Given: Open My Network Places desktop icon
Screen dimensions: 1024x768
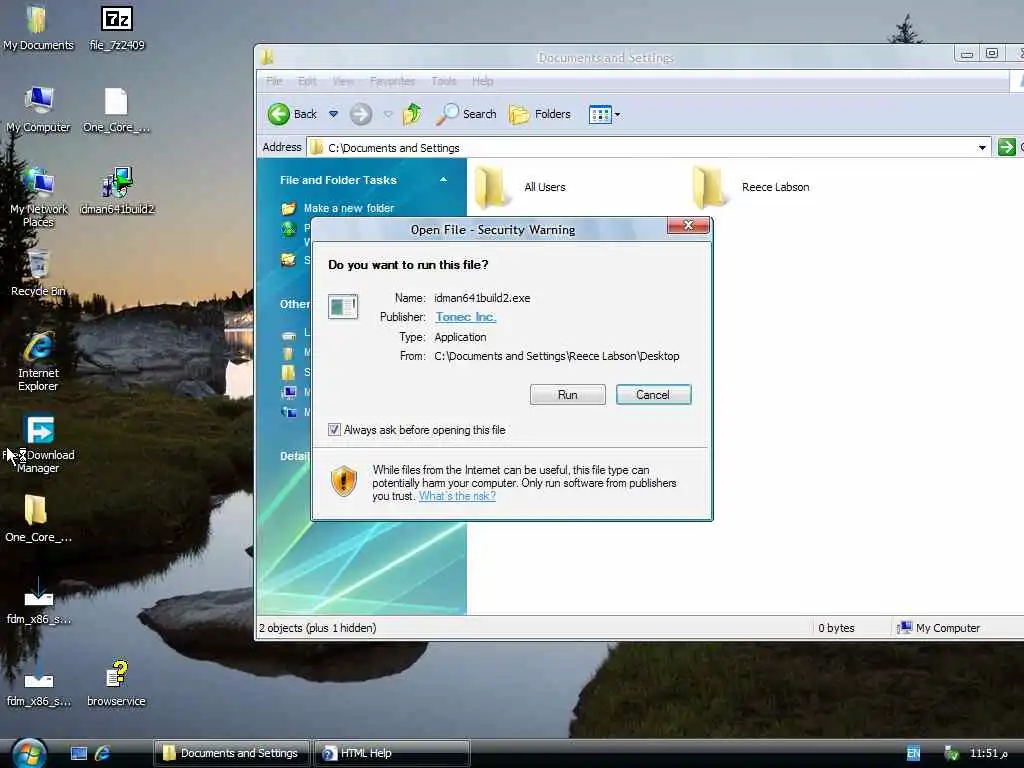Looking at the screenshot, I should click(x=38, y=197).
